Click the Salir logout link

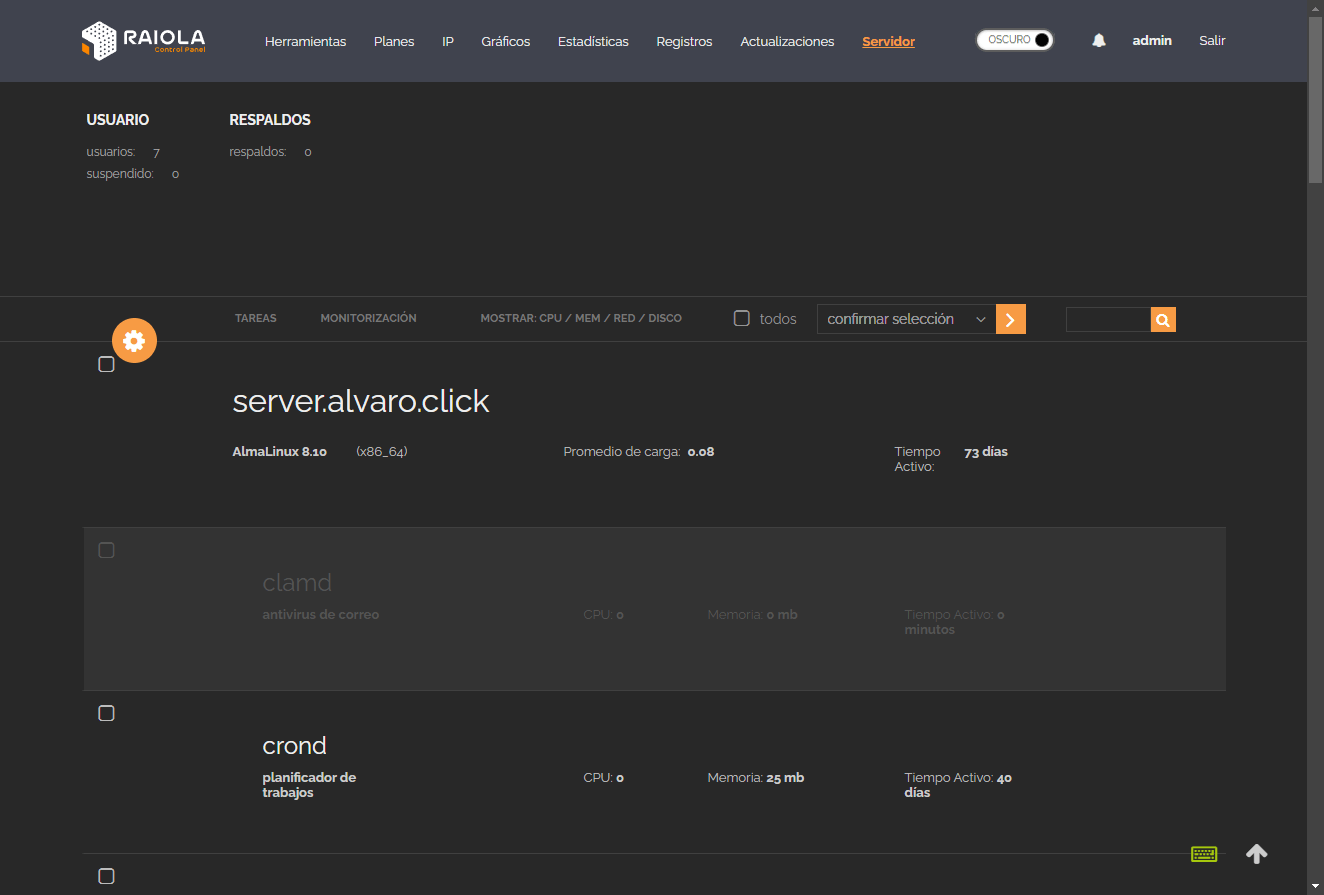1212,41
